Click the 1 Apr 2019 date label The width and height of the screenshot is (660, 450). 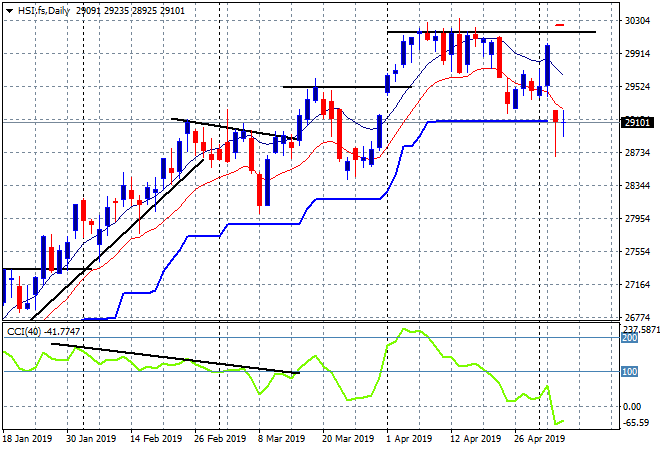tap(409, 439)
